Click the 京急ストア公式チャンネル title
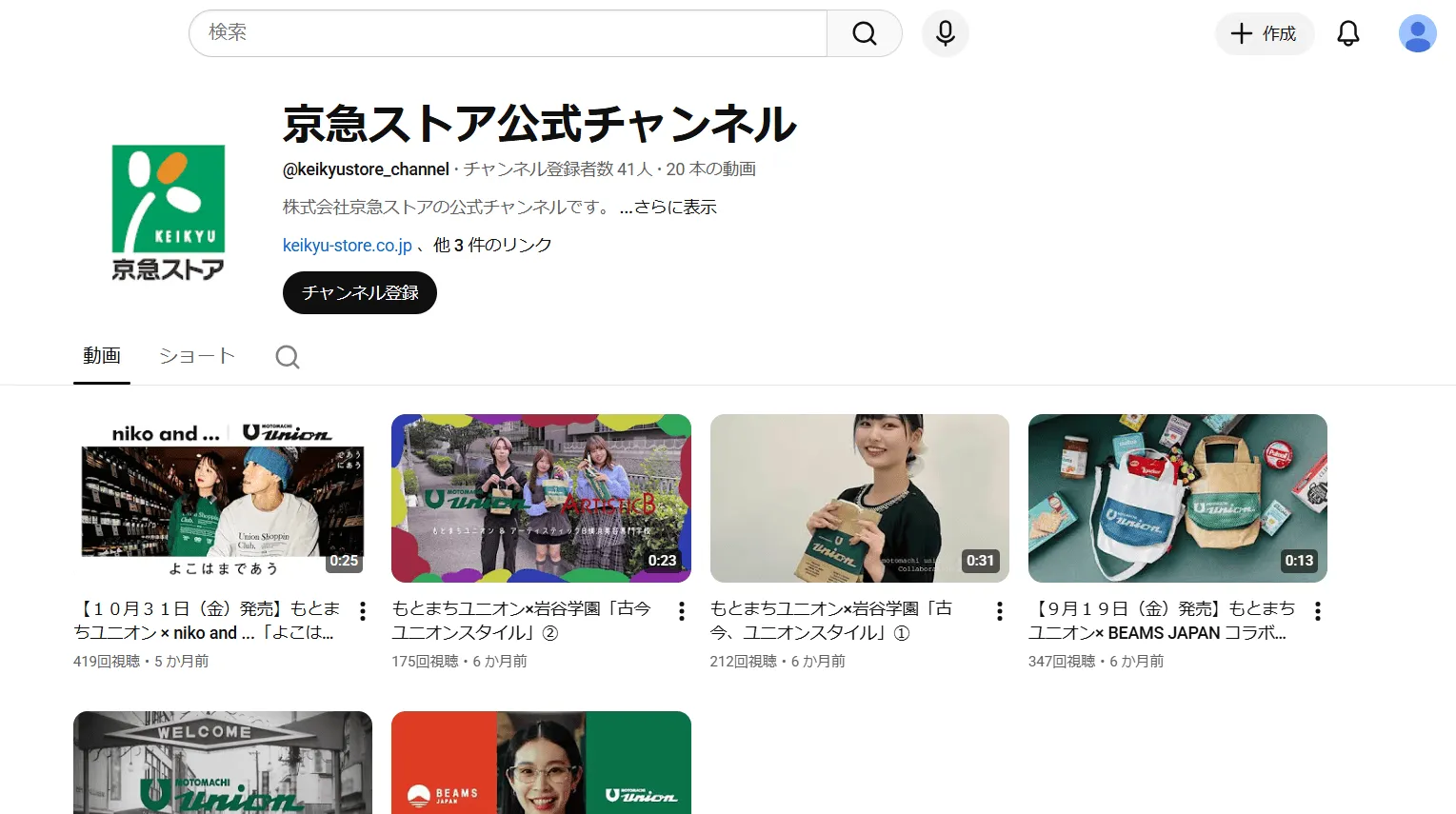Viewport: 1456px width, 814px height. 540,124
